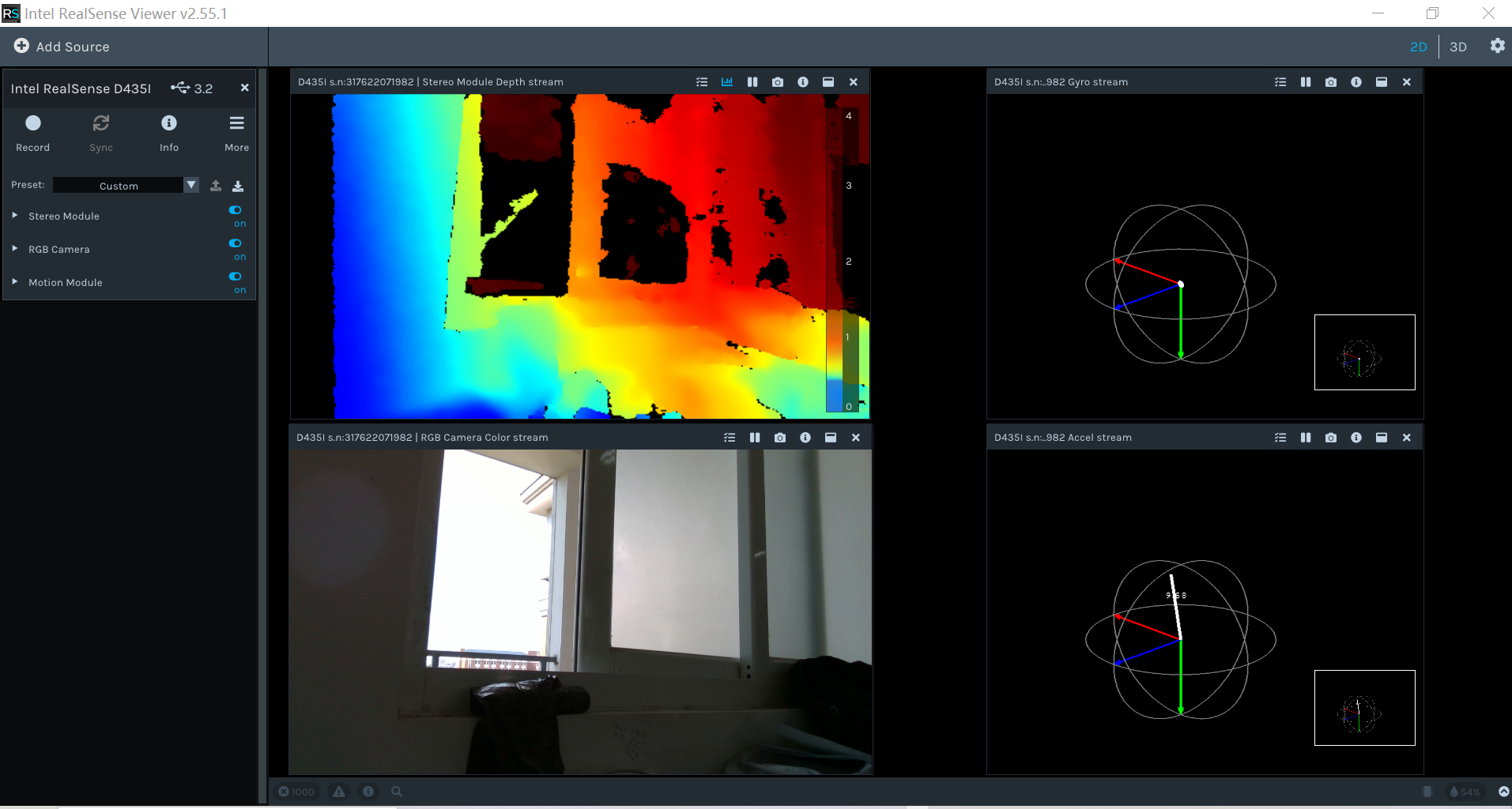Viewport: 1512px width, 809px height.
Task: Open device Info
Action: pos(169,133)
